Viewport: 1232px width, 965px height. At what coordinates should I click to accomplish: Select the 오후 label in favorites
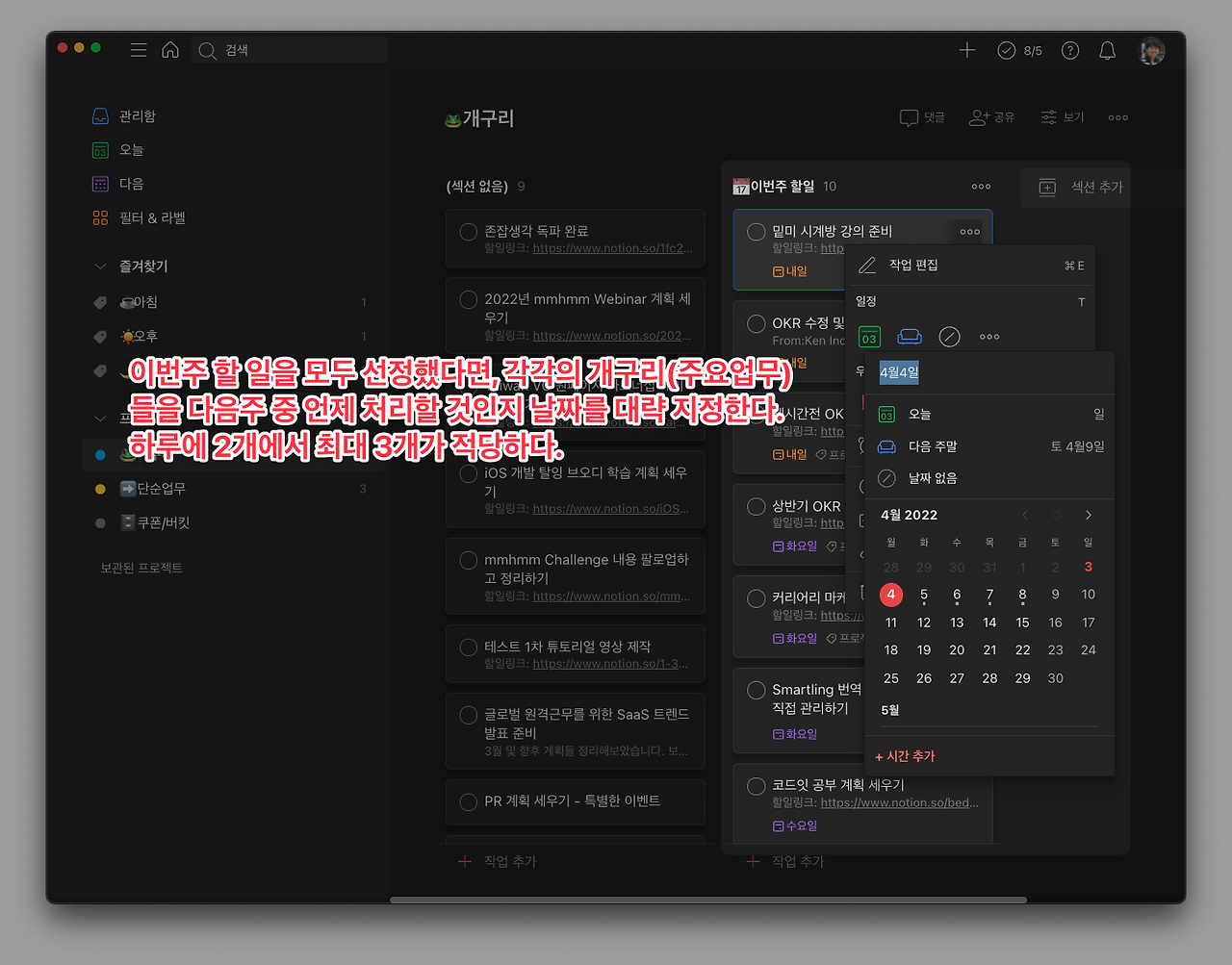[138, 336]
